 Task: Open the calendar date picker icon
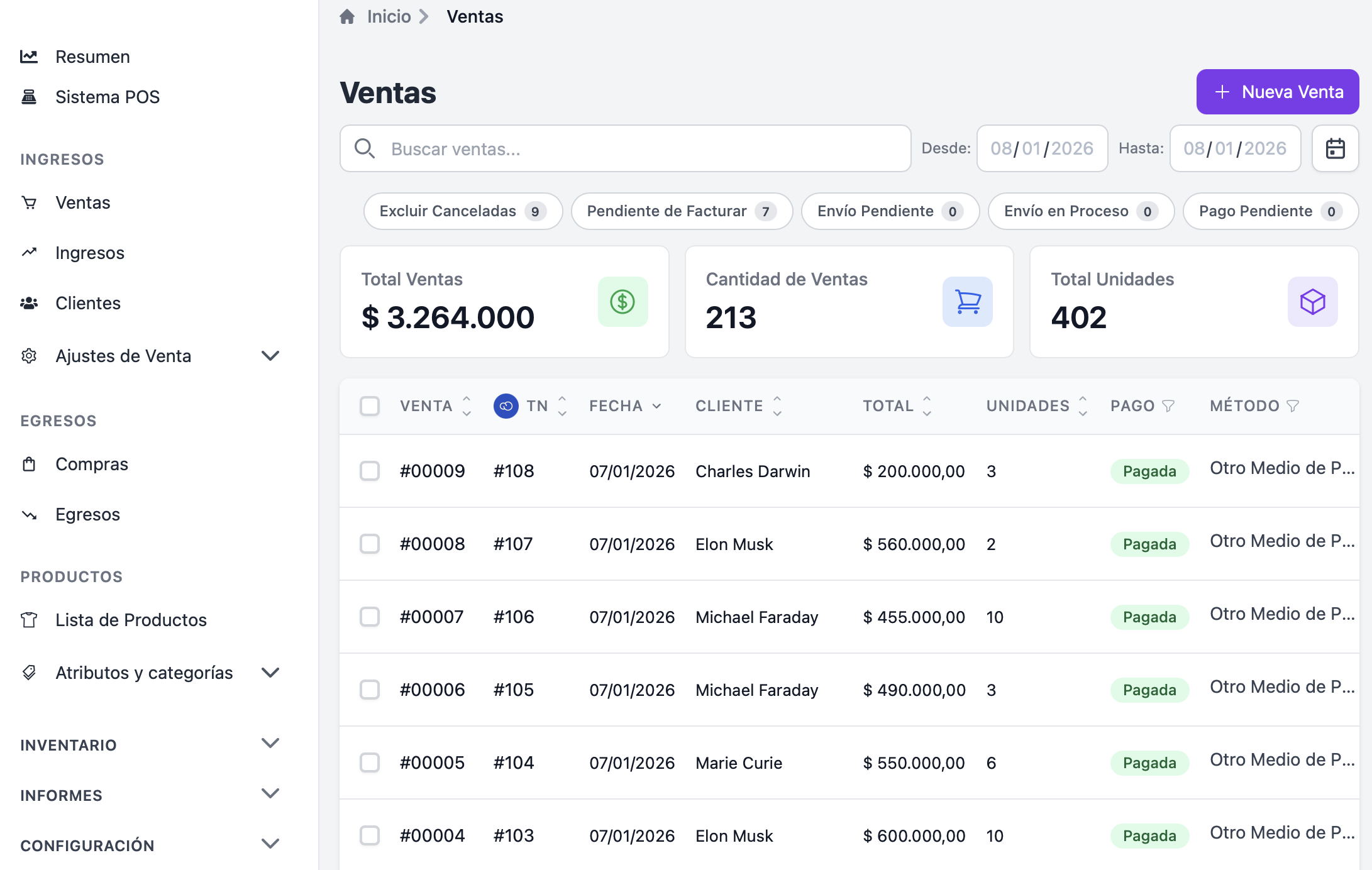pos(1335,148)
